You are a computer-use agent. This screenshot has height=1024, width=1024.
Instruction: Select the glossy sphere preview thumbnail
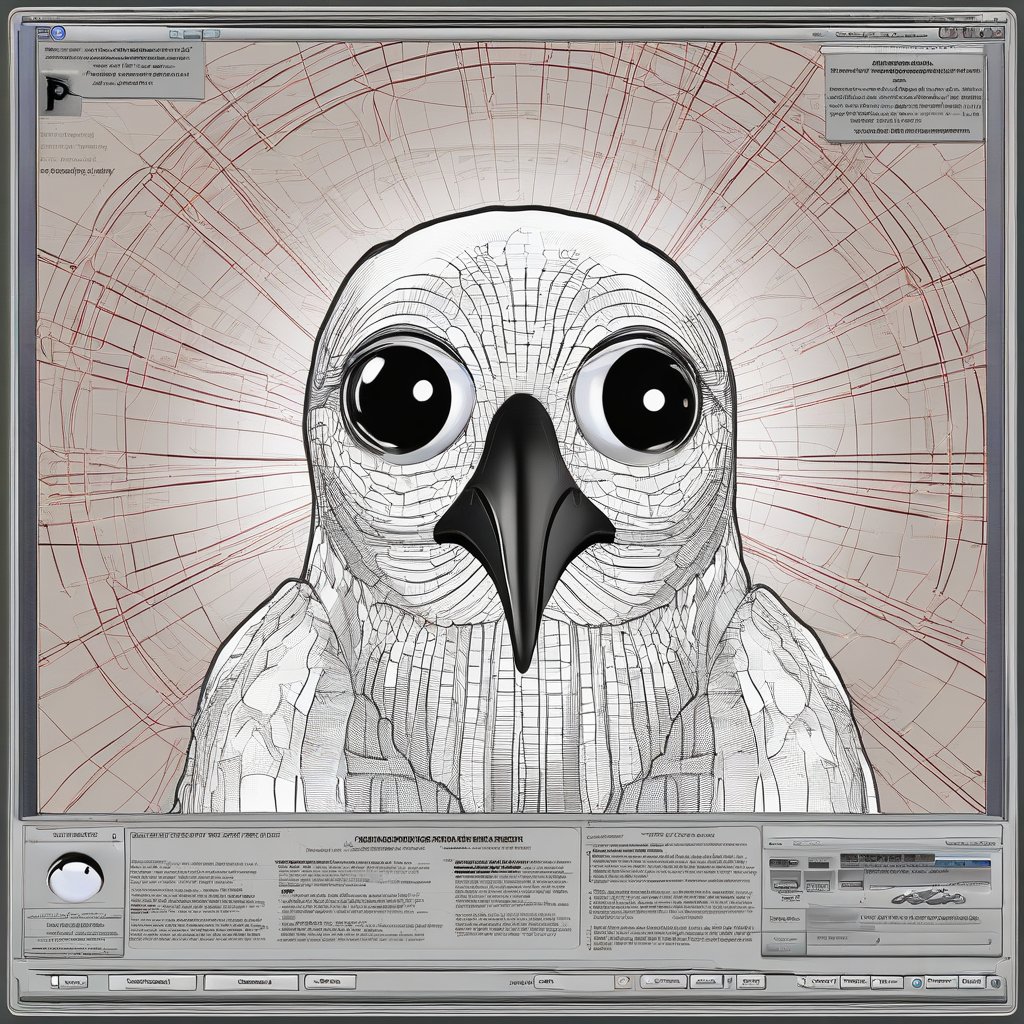[x=76, y=876]
